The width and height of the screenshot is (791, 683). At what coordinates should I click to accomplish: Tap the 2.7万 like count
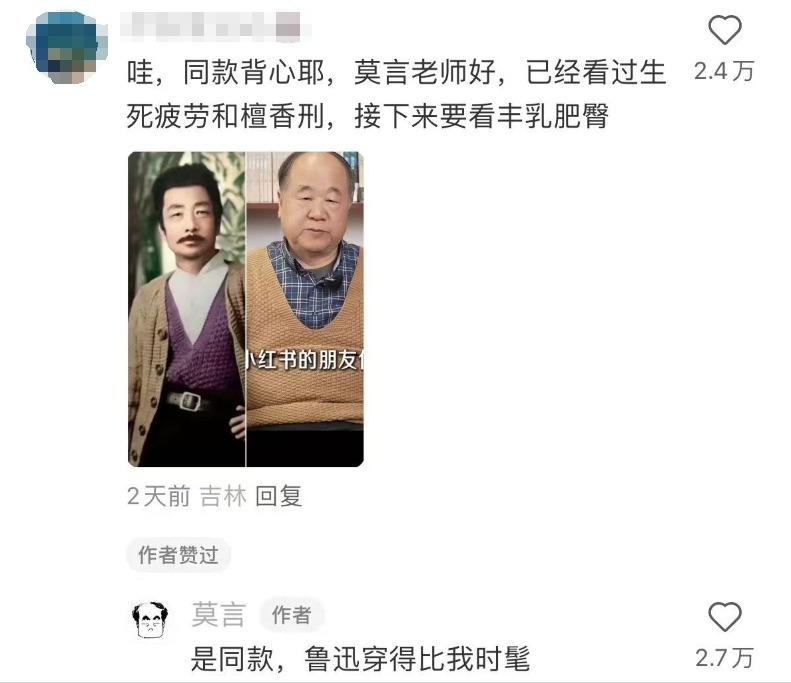click(724, 658)
